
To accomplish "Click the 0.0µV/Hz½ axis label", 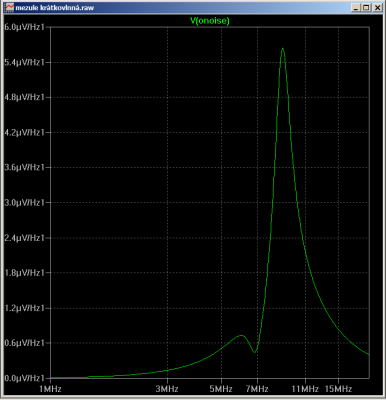I will [x=24, y=378].
